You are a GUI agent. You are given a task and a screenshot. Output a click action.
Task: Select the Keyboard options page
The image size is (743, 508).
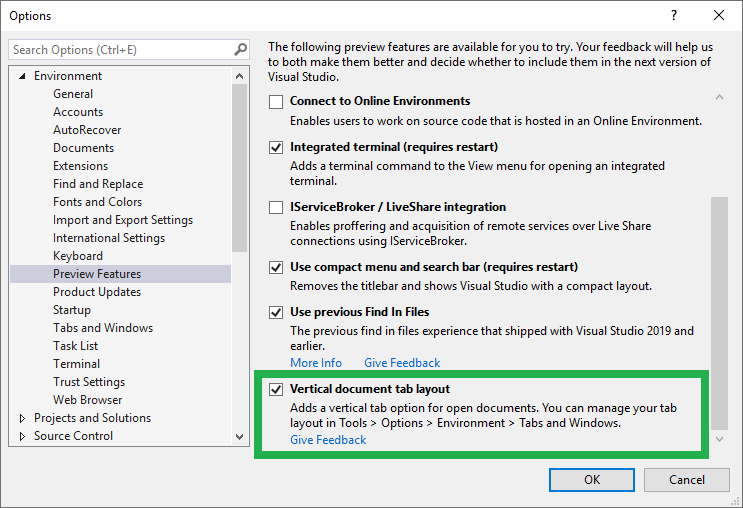tap(77, 256)
